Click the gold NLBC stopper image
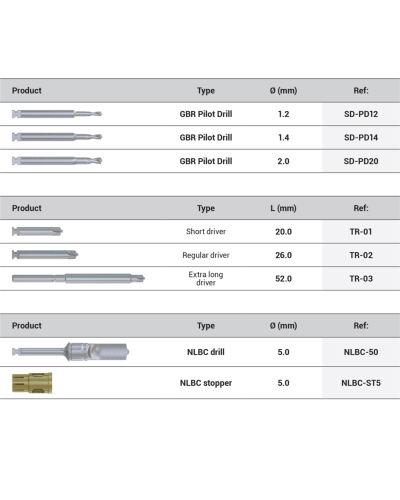400x500 pixels. 32,383
